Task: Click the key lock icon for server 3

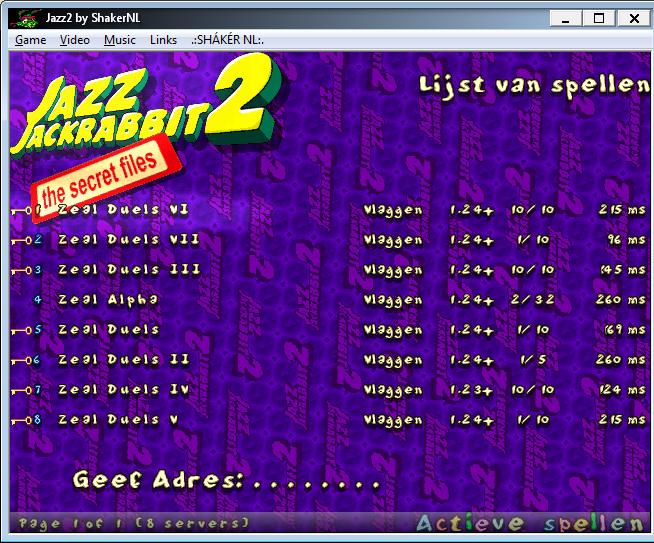Action: (21, 271)
